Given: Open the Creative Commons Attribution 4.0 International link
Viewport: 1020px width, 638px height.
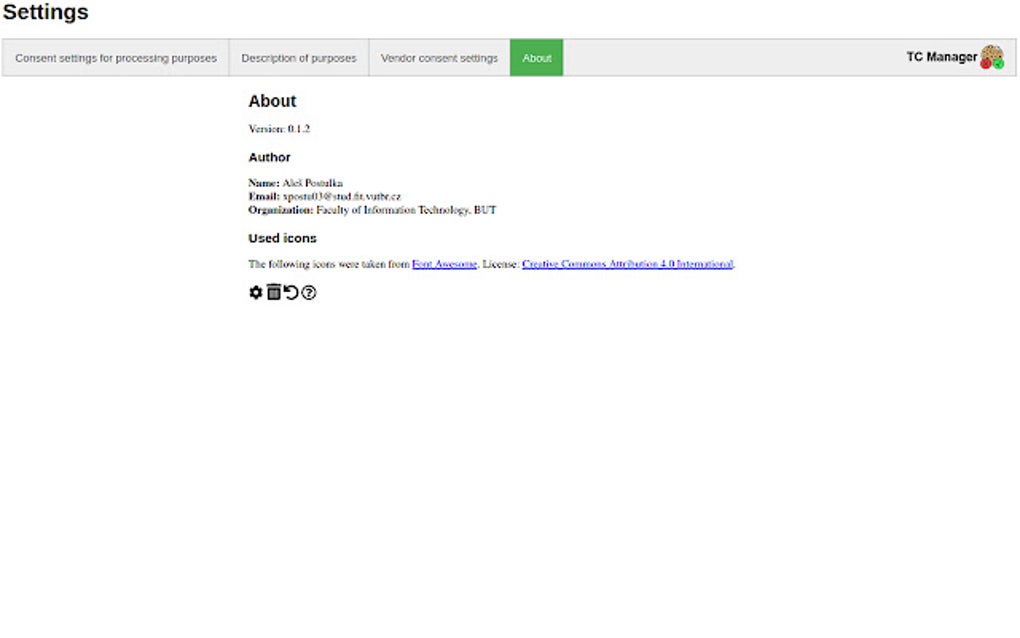Looking at the screenshot, I should click(626, 264).
